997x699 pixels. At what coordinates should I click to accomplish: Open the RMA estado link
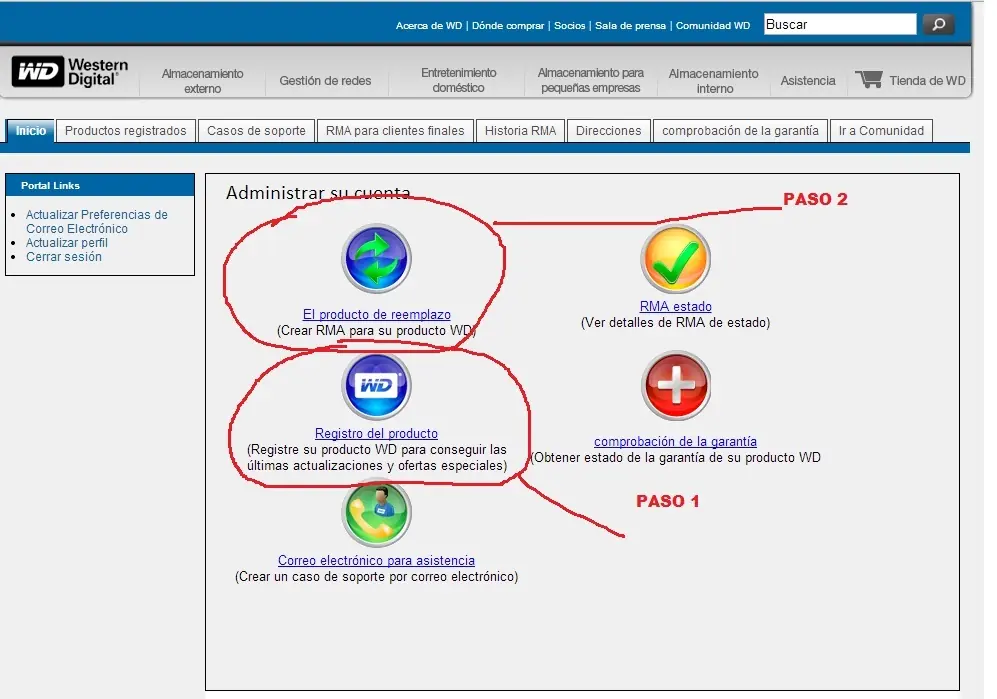coord(675,307)
